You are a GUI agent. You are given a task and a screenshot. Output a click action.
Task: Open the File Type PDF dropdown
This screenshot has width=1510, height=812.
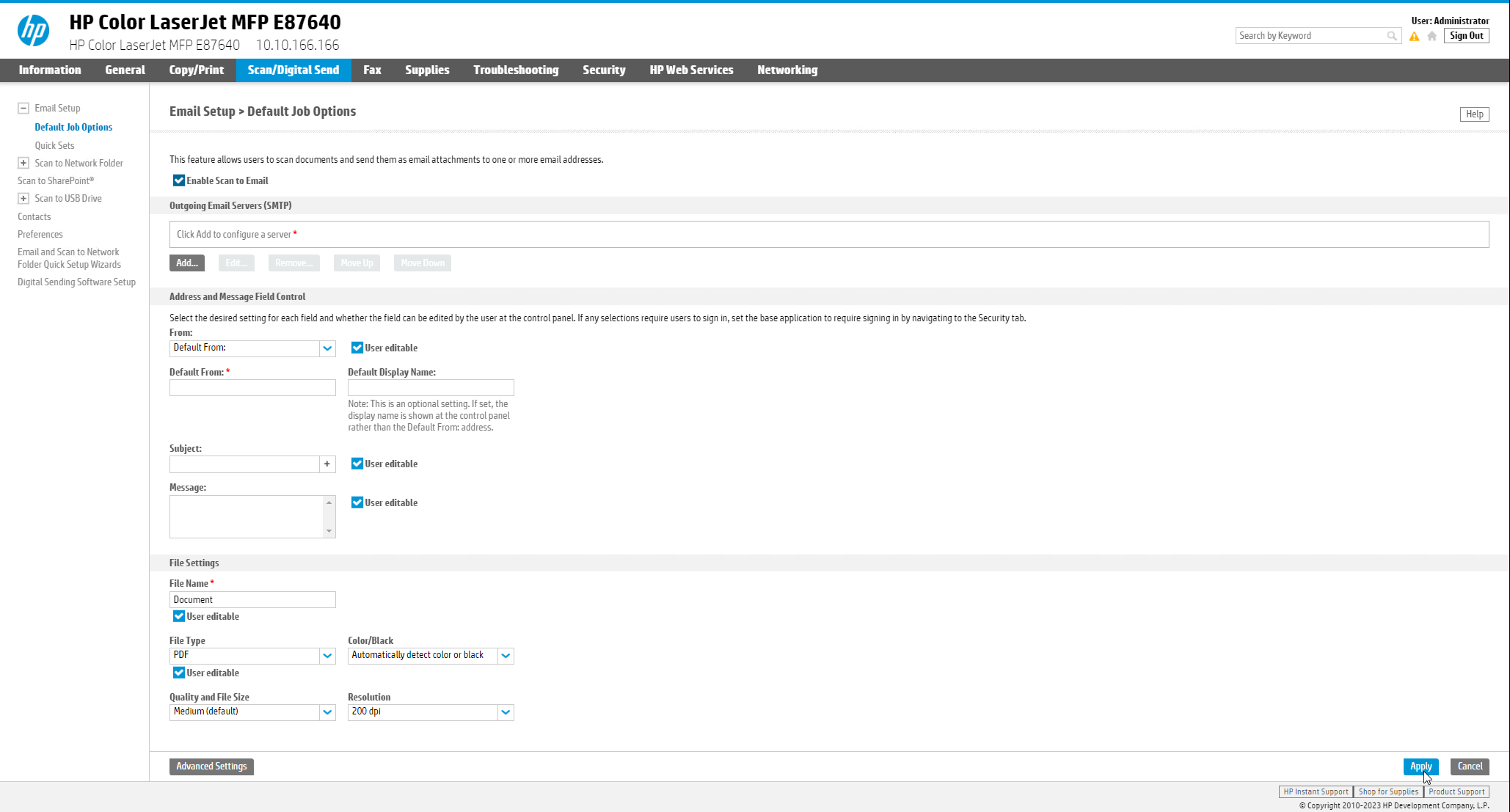pos(252,655)
